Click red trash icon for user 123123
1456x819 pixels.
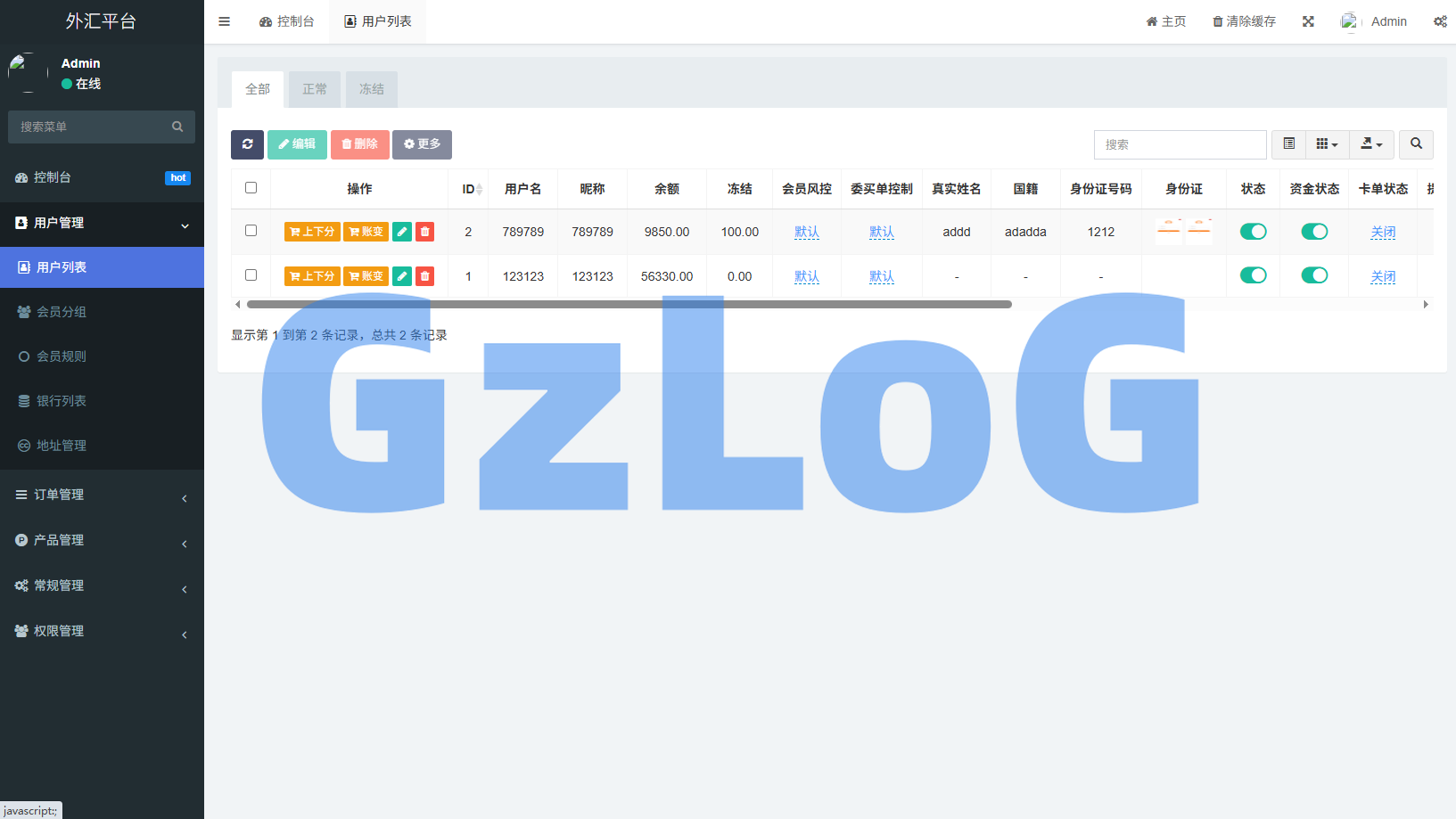[425, 276]
